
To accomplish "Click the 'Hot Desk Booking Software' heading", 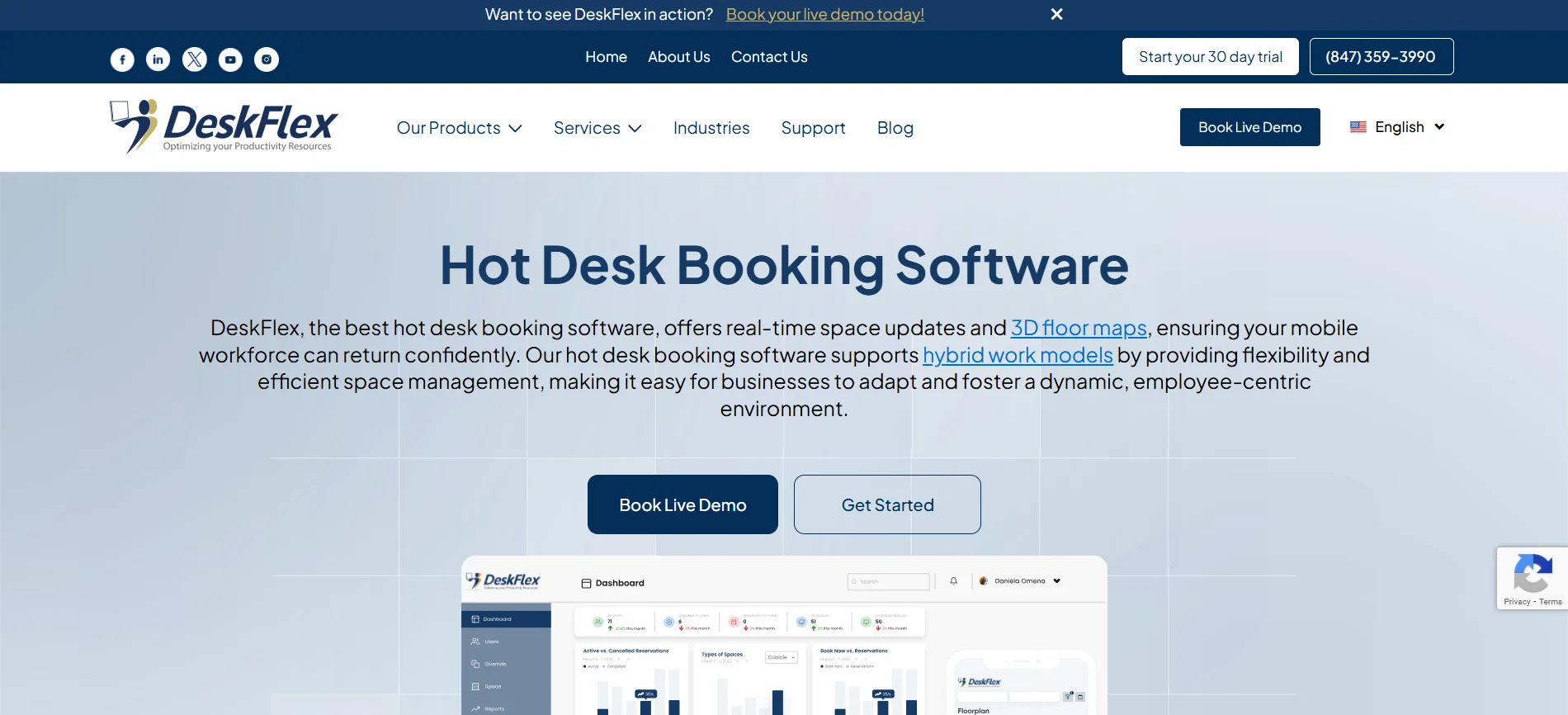I will pos(784,266).
